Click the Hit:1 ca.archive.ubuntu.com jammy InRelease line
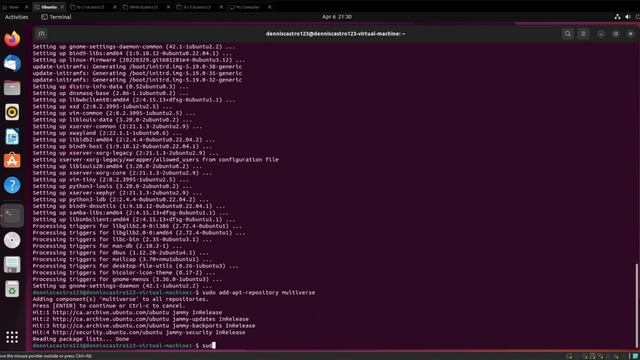This screenshot has width=640, height=360. [127, 312]
